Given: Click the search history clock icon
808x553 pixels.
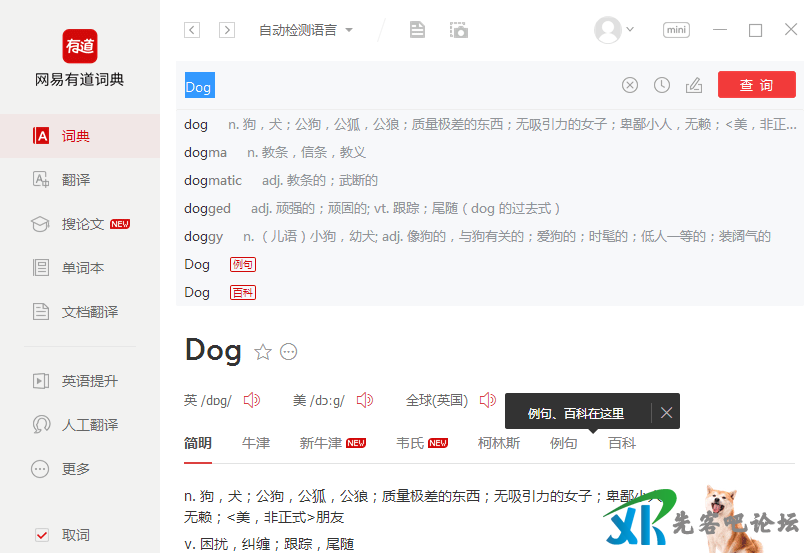Looking at the screenshot, I should pyautogui.click(x=662, y=86).
